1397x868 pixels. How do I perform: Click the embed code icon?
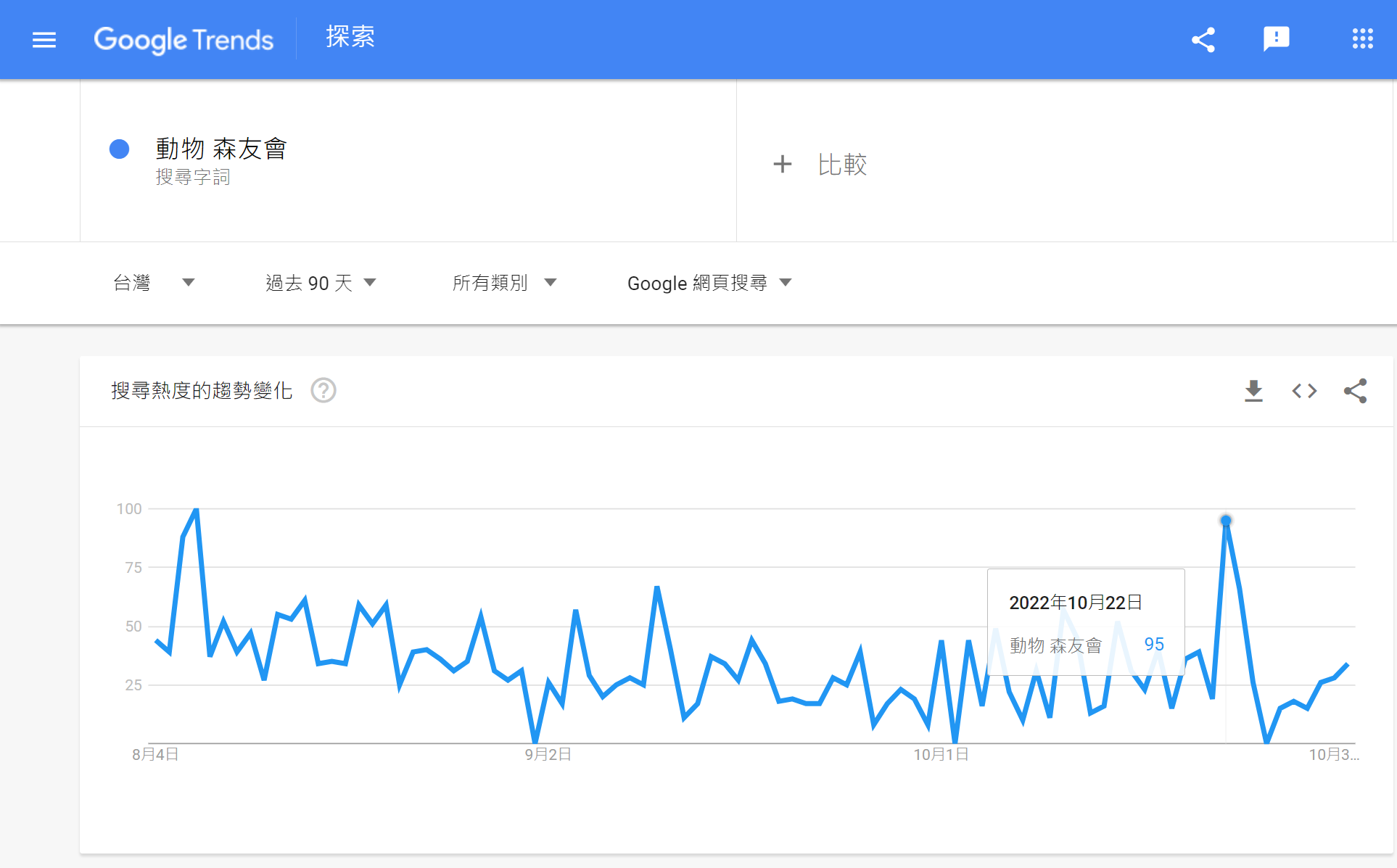[1304, 391]
